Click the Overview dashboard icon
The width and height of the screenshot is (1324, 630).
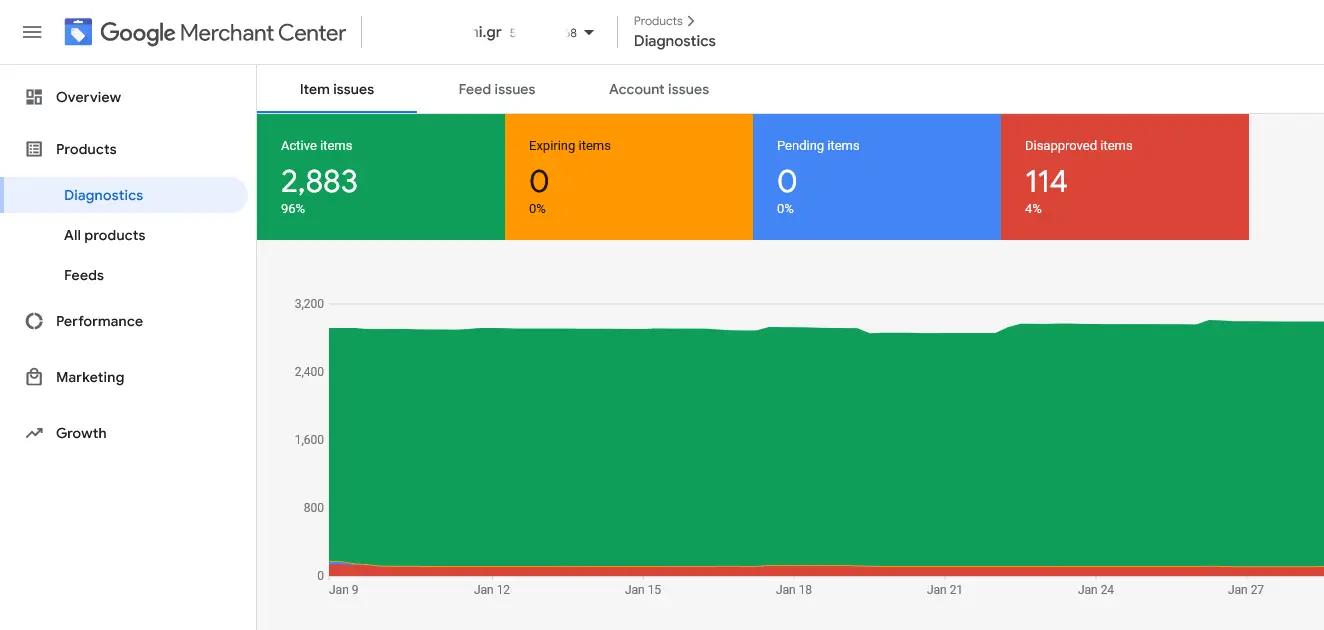coord(34,97)
